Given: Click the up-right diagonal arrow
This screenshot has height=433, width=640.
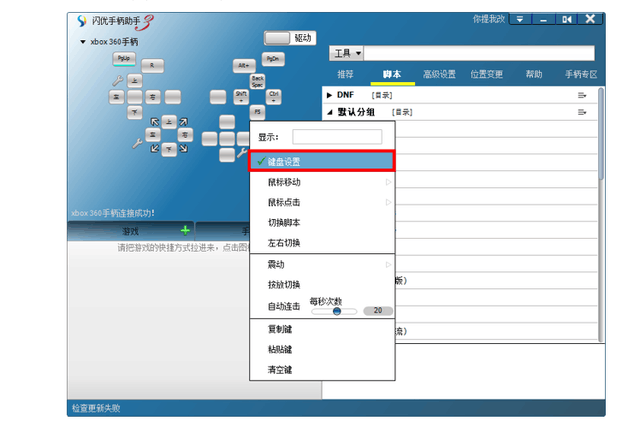Looking at the screenshot, I should [183, 122].
